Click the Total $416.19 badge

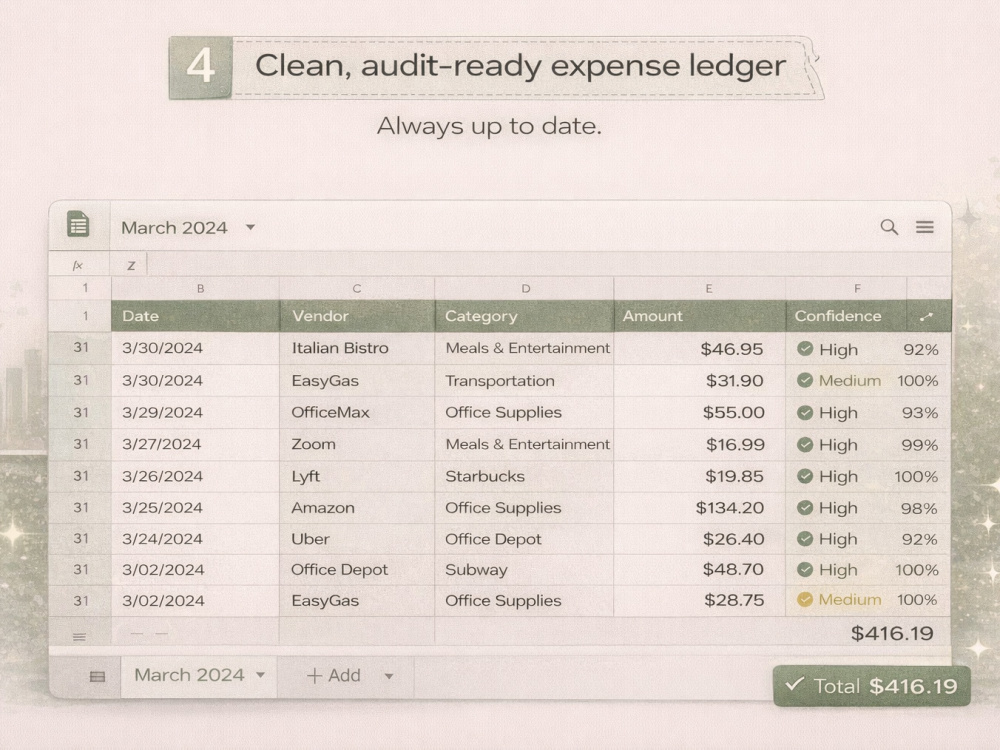pos(871,686)
